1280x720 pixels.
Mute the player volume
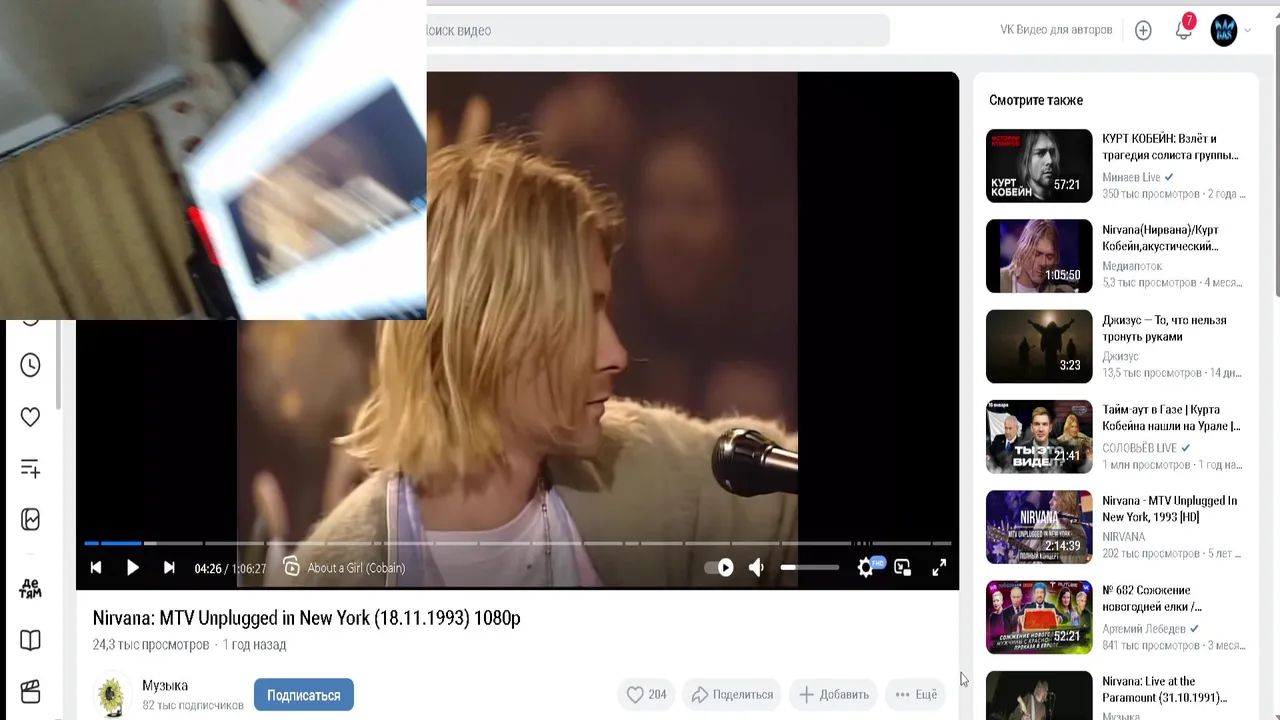(x=757, y=568)
